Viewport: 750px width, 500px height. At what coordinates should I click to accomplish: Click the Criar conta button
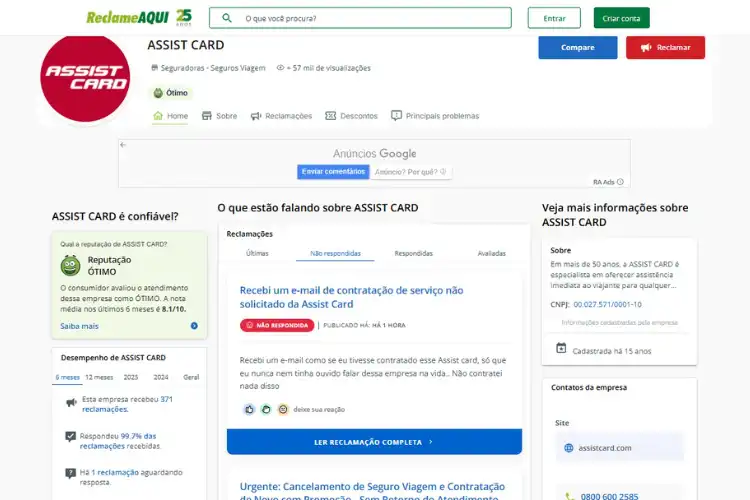(x=621, y=18)
